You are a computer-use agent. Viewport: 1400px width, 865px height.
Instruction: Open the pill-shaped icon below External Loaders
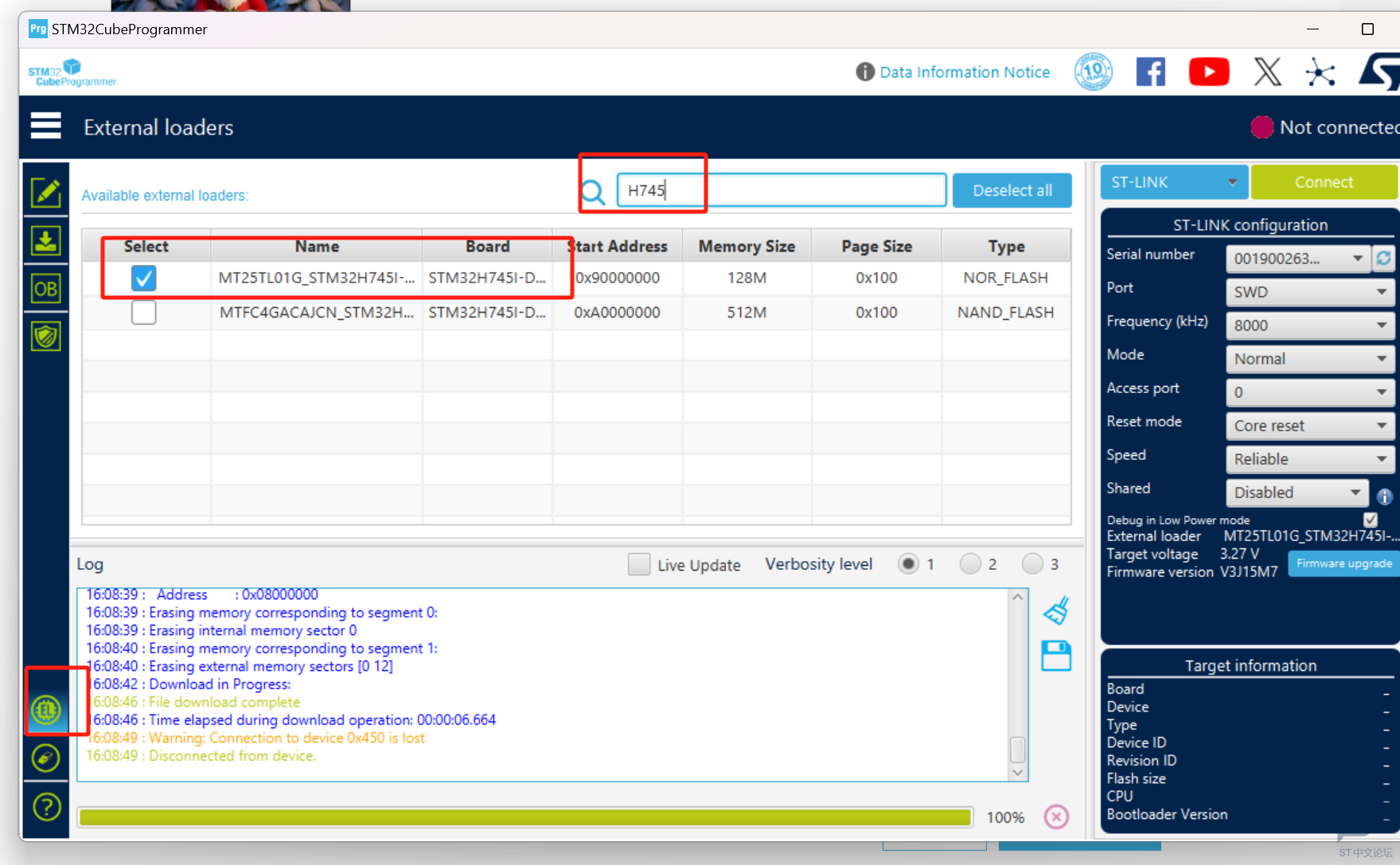pyautogui.click(x=46, y=758)
